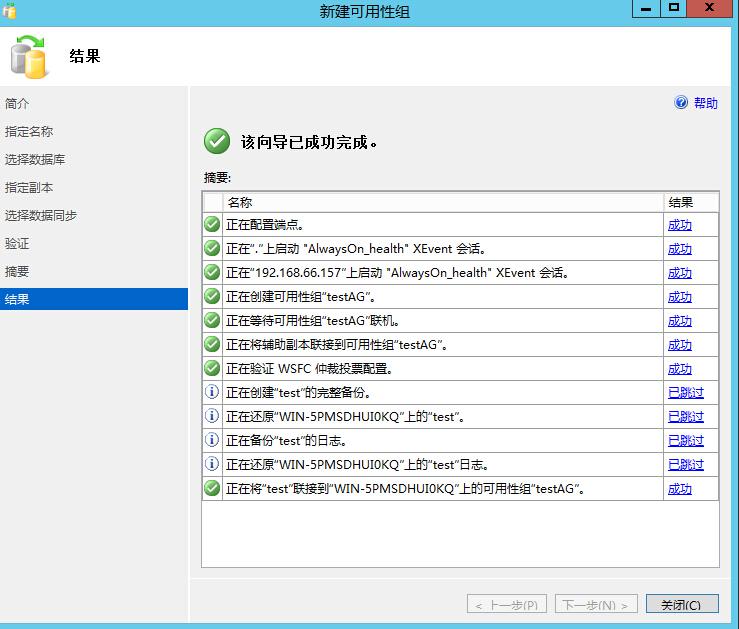Click info icon for 正在还原 上的"test" row
The width and height of the screenshot is (739, 629).
click(x=212, y=416)
